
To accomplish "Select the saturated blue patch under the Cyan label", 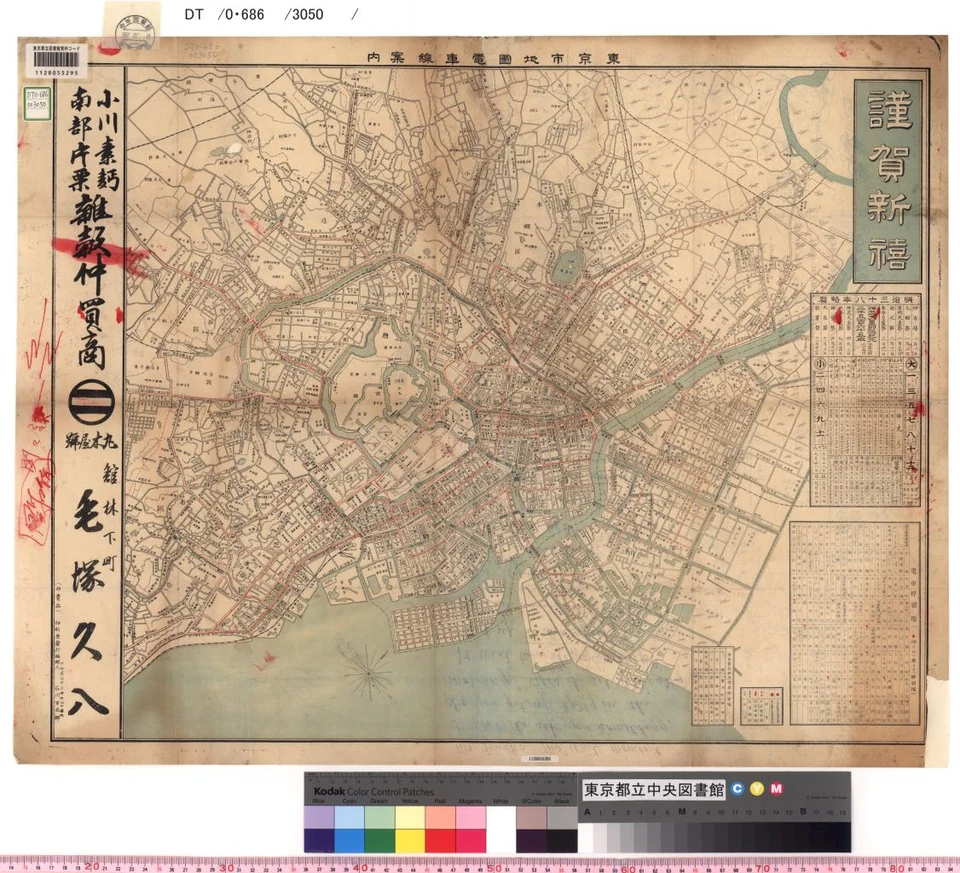I will [x=349, y=840].
